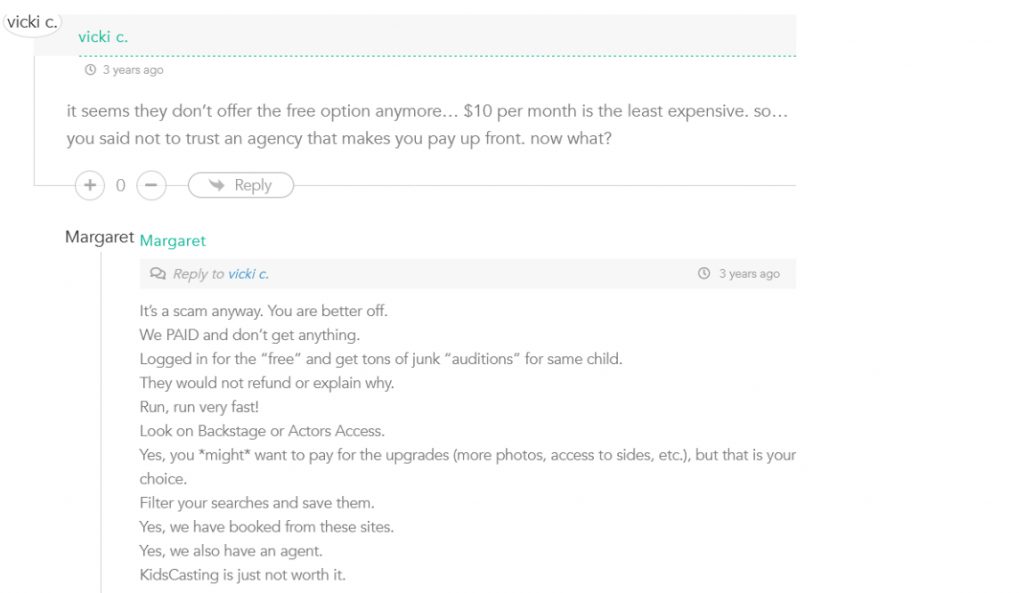Viewport: 1024px width, 593px height.
Task: Click the "Look on Backstage or Actors Access" line
Action: tap(262, 431)
